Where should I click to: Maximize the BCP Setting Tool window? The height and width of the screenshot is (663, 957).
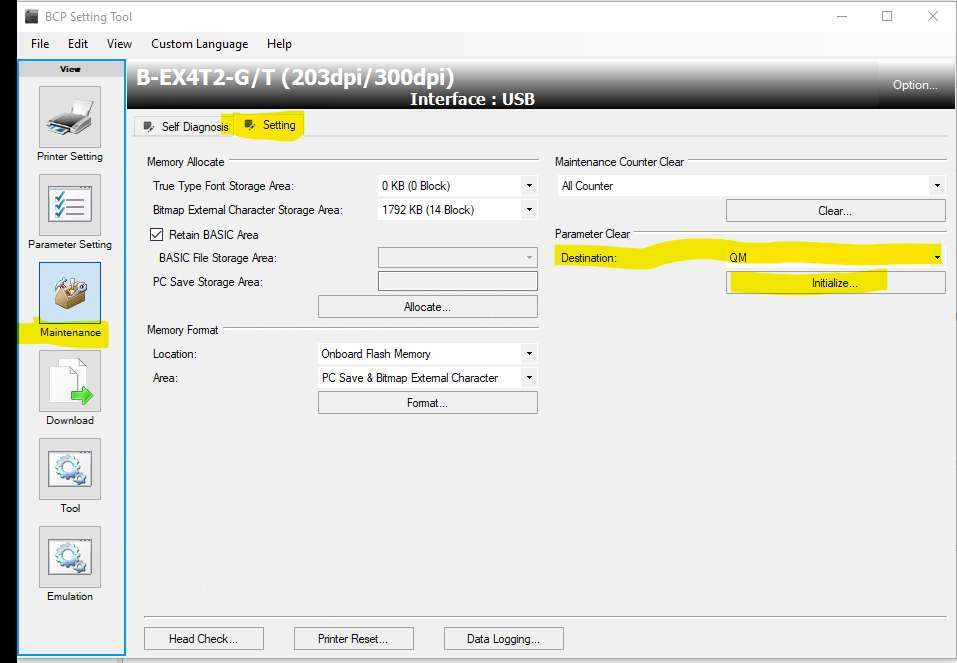[x=887, y=16]
